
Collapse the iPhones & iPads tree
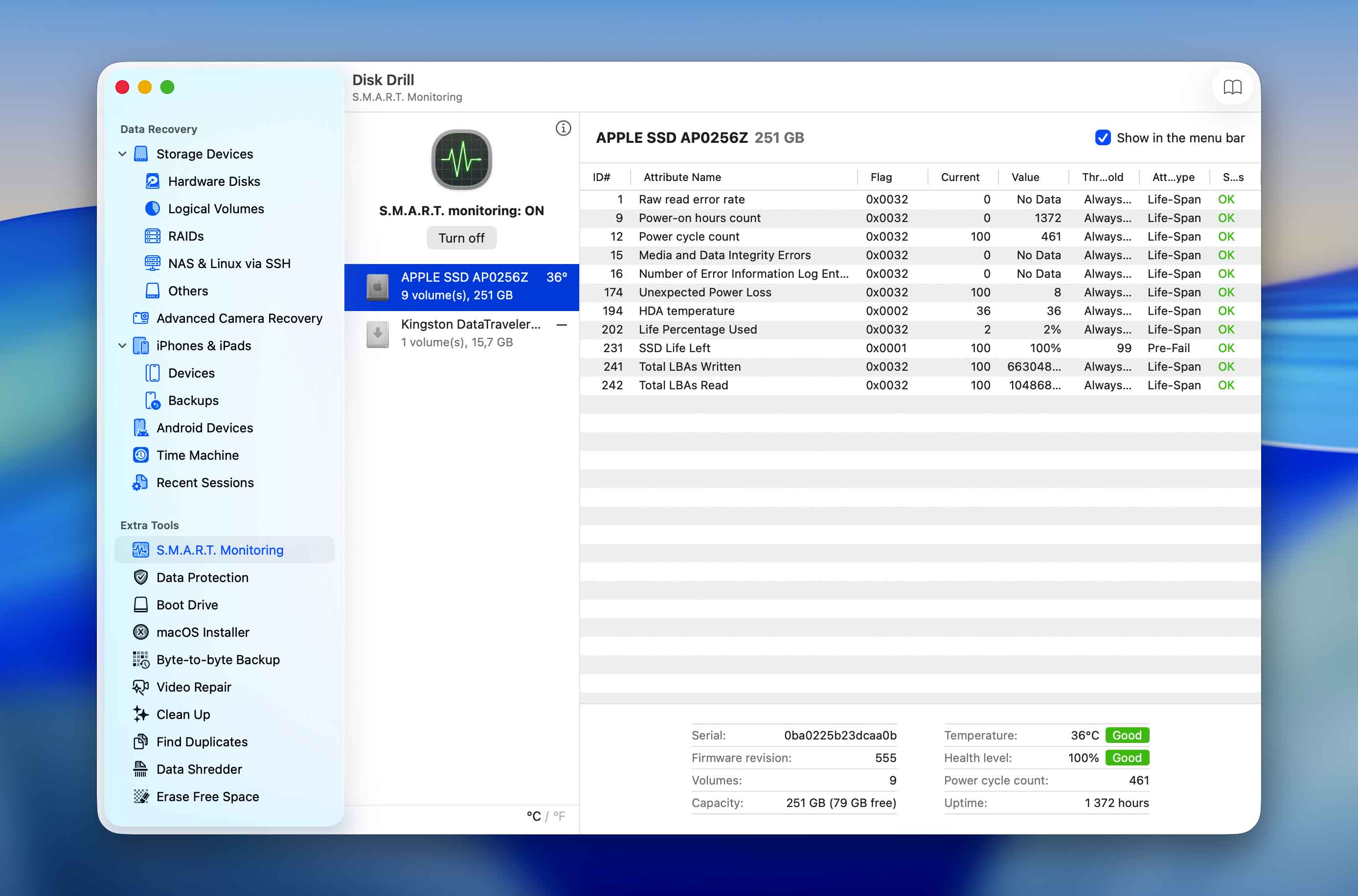(122, 346)
